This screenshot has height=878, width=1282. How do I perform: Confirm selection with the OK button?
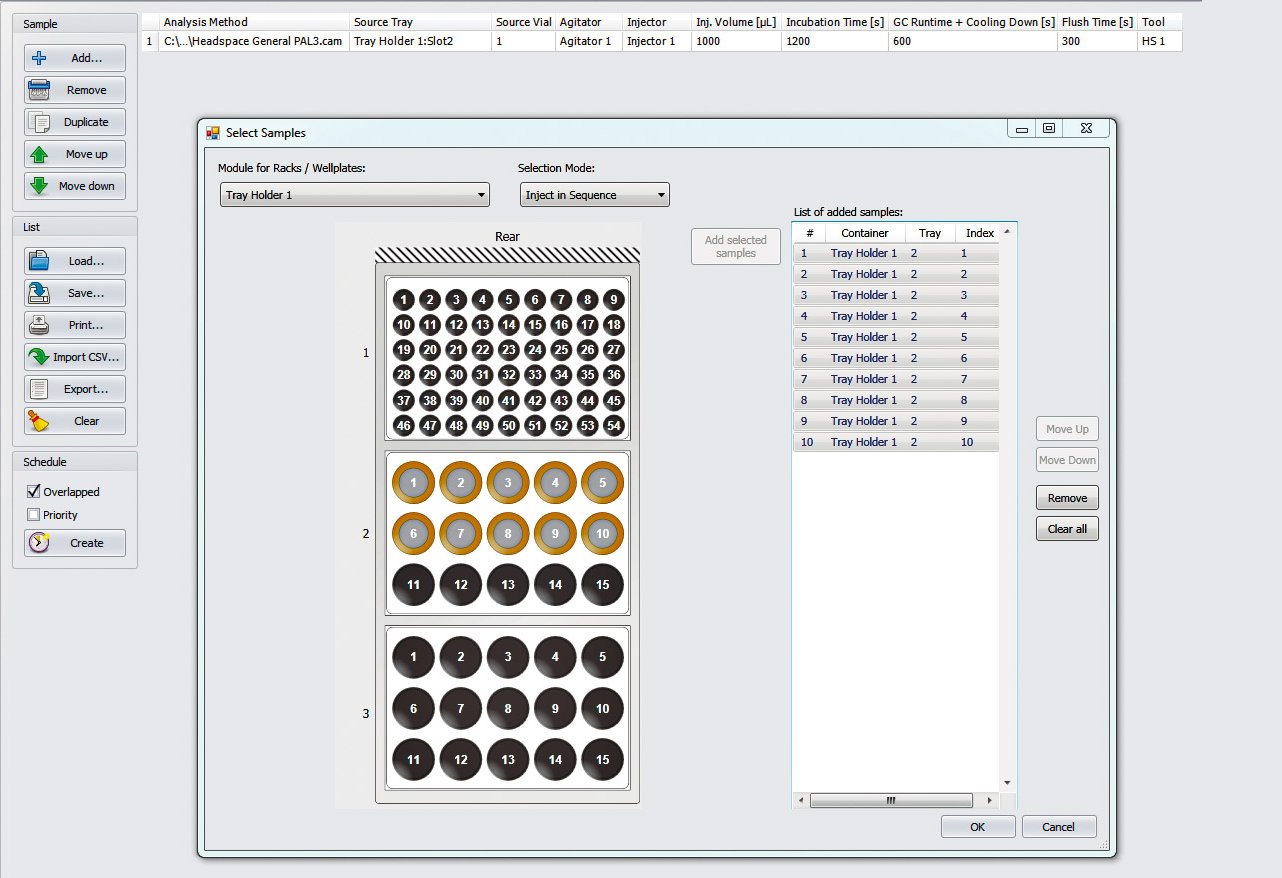(977, 827)
